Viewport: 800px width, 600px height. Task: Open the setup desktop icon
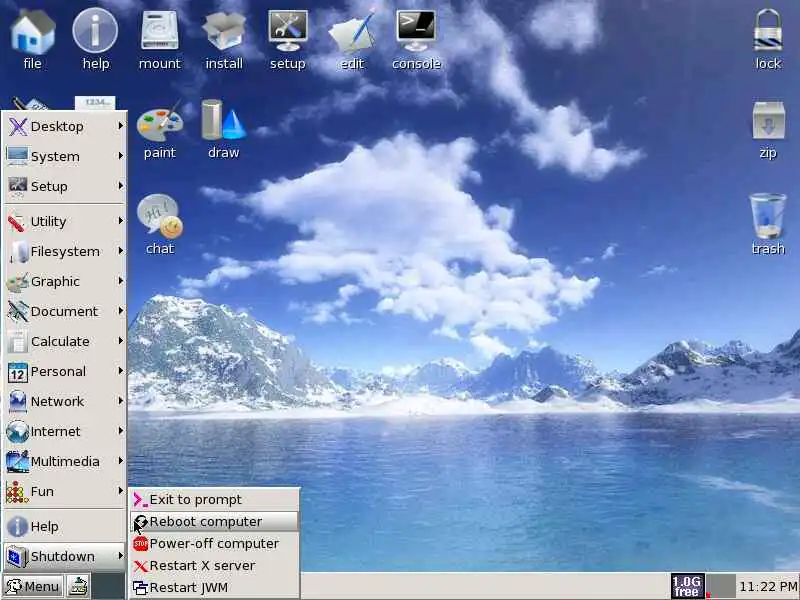point(288,40)
